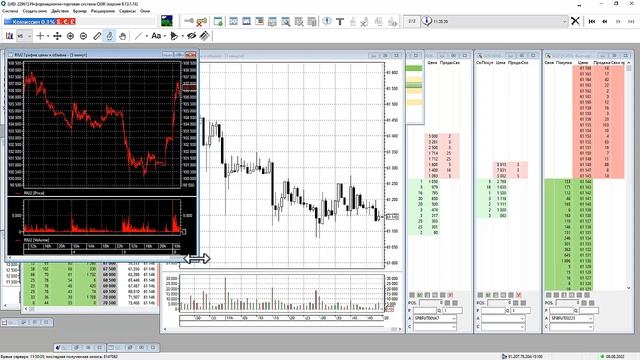Select the trend line drawing tool

pyautogui.click(x=138, y=36)
